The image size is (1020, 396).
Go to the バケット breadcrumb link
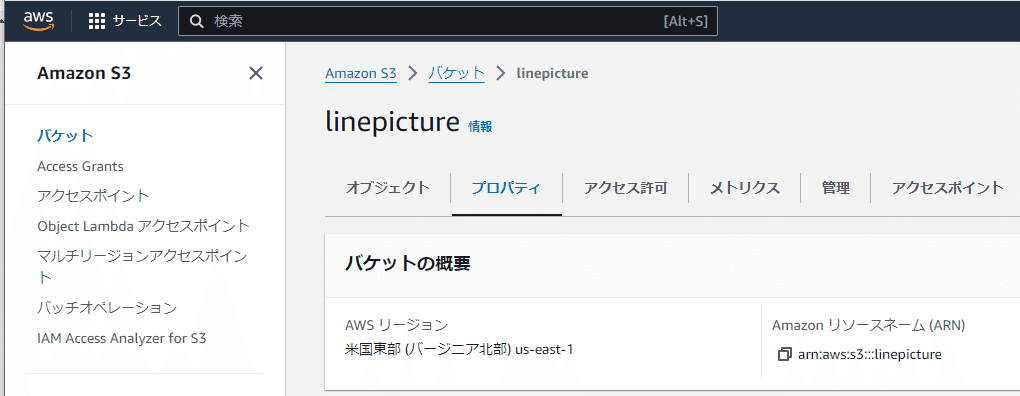(x=456, y=73)
